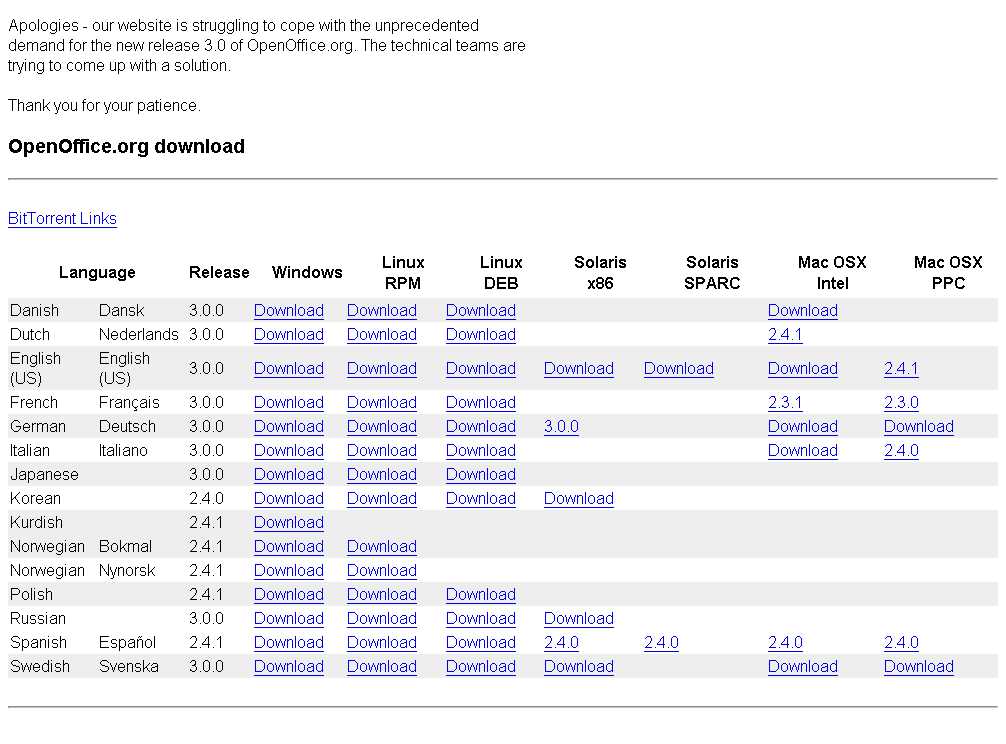
Task: Open English (US) Mac OSX PPC 2.4.1 link
Action: point(901,369)
